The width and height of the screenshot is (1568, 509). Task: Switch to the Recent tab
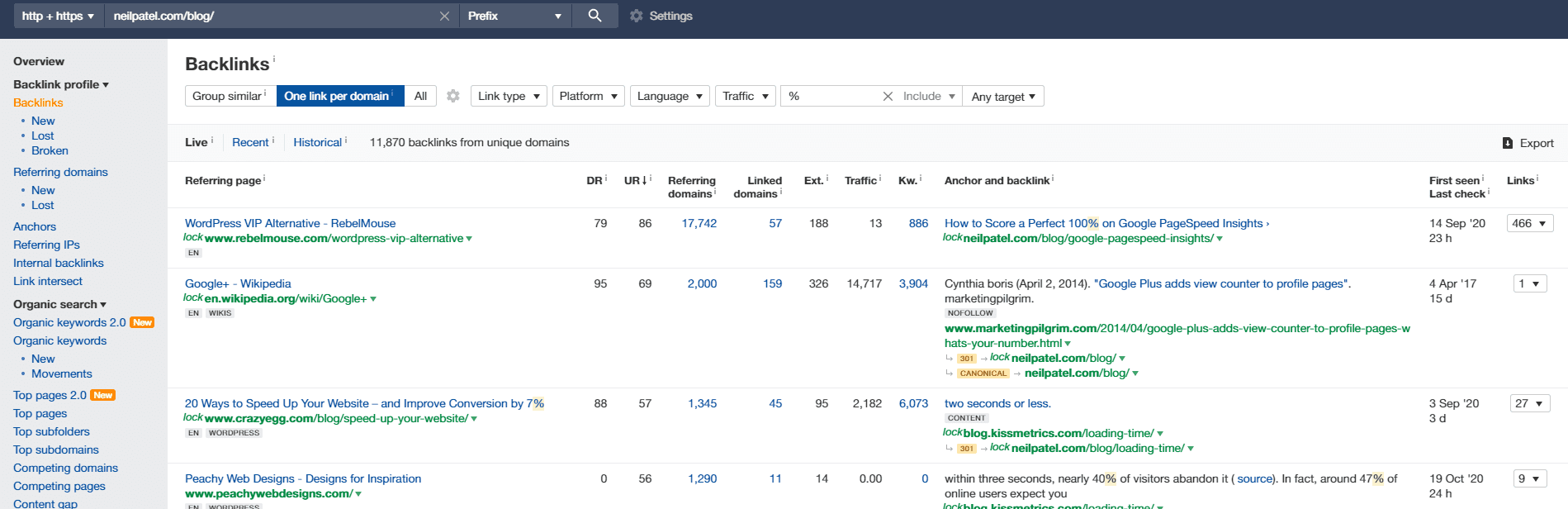(250, 142)
